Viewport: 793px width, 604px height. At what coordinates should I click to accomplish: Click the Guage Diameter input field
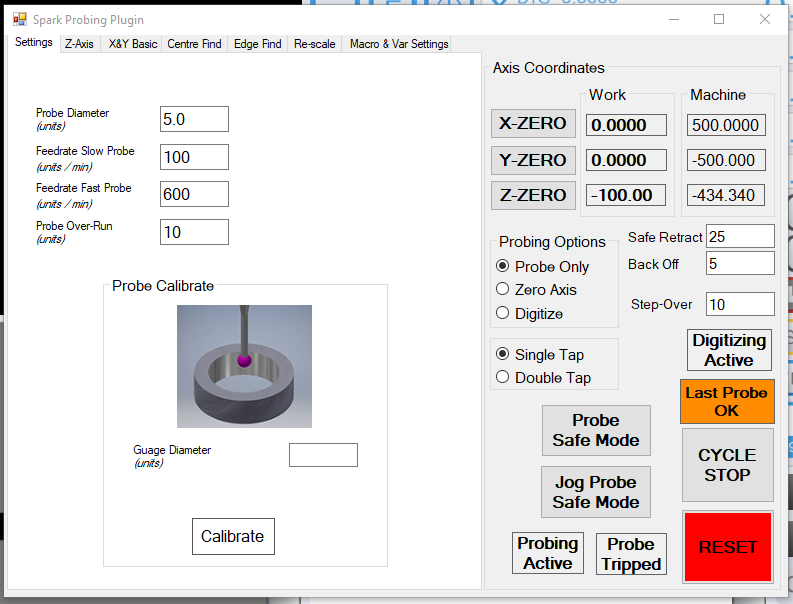click(x=323, y=455)
